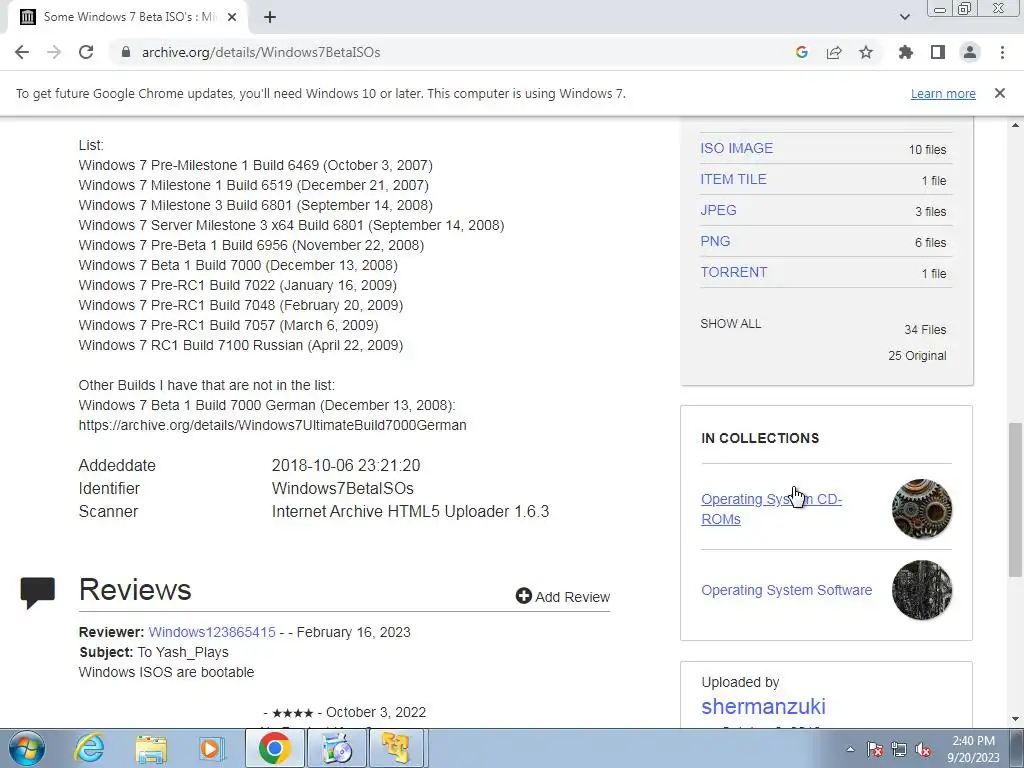Screen dimensions: 1024x768
Task: Open Windows Explorer from the taskbar
Action: pyautogui.click(x=151, y=748)
